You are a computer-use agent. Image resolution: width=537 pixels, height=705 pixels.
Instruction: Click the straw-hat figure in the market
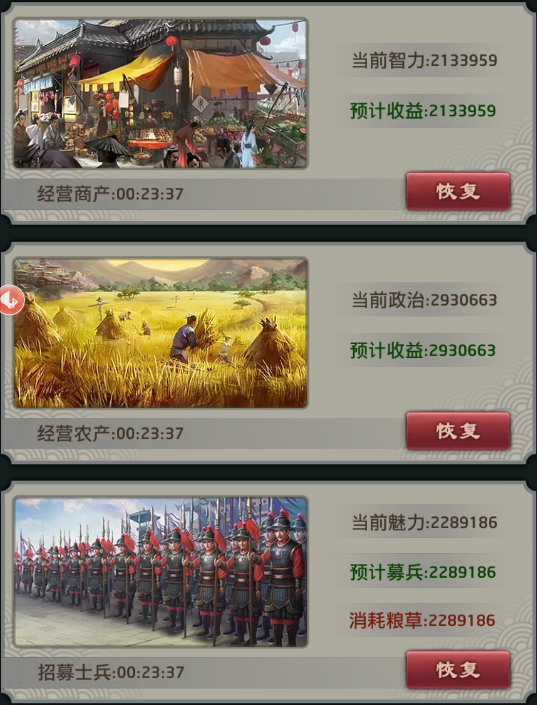[x=109, y=151]
